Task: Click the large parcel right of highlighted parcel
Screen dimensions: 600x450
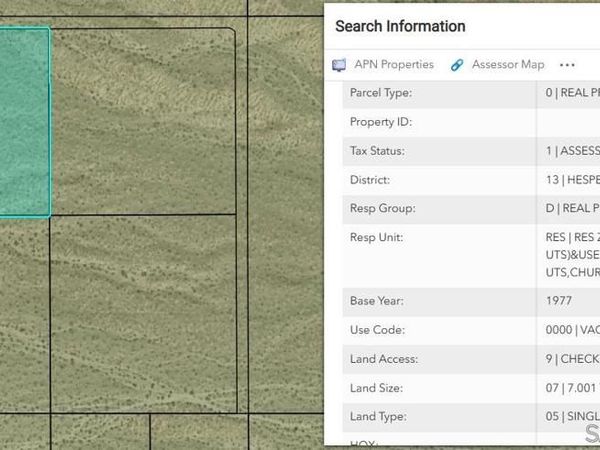Action: pyautogui.click(x=142, y=120)
